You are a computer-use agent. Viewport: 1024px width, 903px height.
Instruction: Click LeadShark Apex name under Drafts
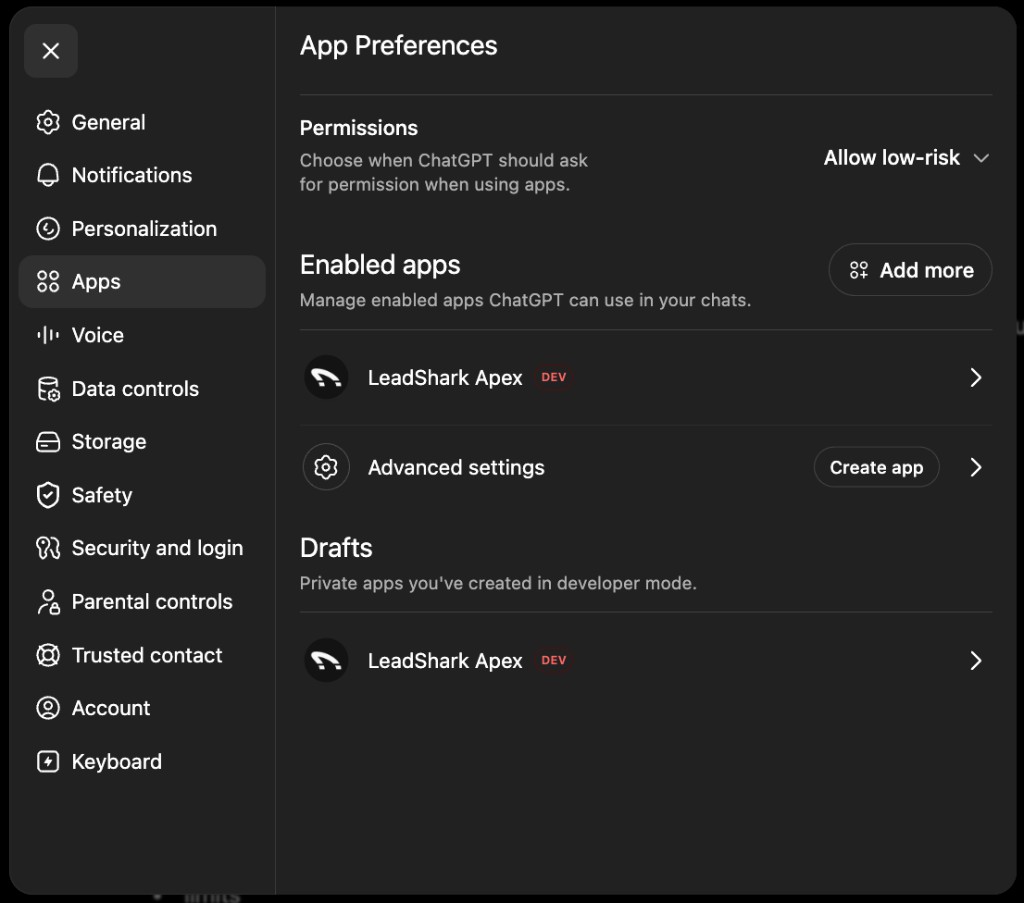tap(445, 661)
